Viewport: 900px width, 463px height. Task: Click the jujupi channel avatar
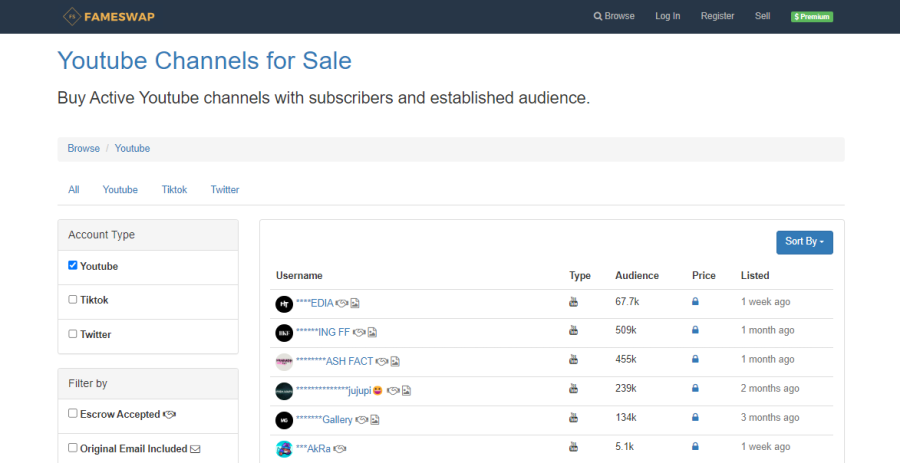(x=284, y=391)
